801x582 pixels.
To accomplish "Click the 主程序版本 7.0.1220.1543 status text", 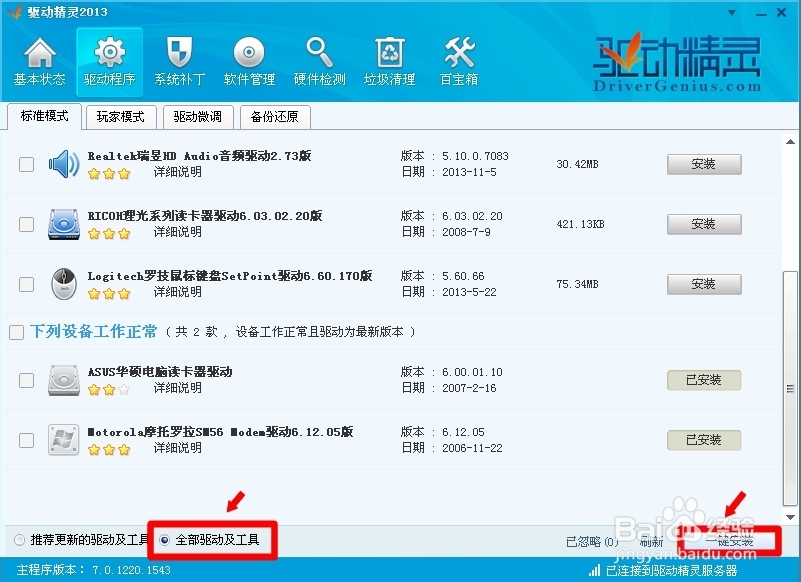I will (x=93, y=570).
